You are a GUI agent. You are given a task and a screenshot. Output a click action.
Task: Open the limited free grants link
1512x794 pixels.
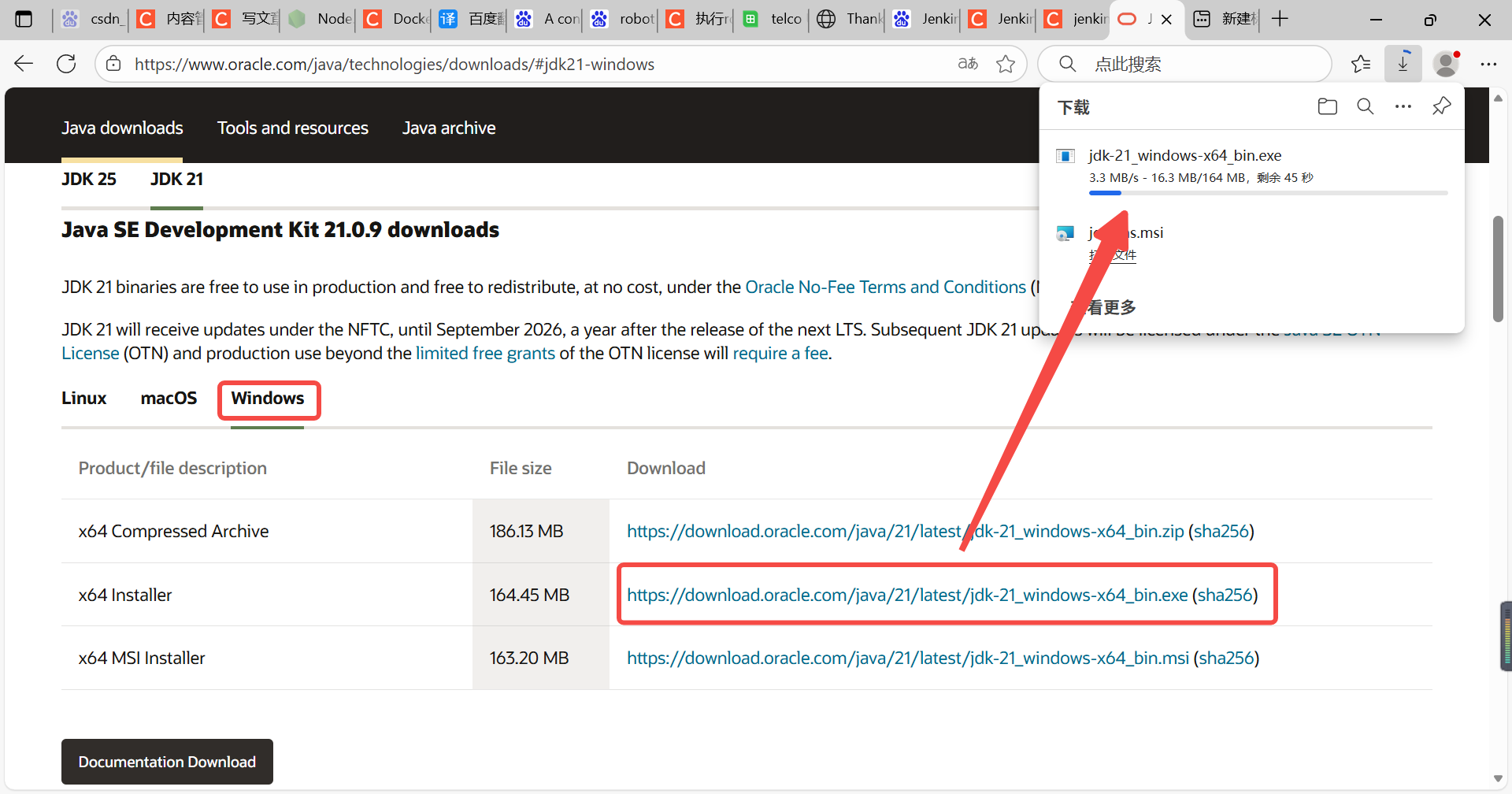pos(485,353)
